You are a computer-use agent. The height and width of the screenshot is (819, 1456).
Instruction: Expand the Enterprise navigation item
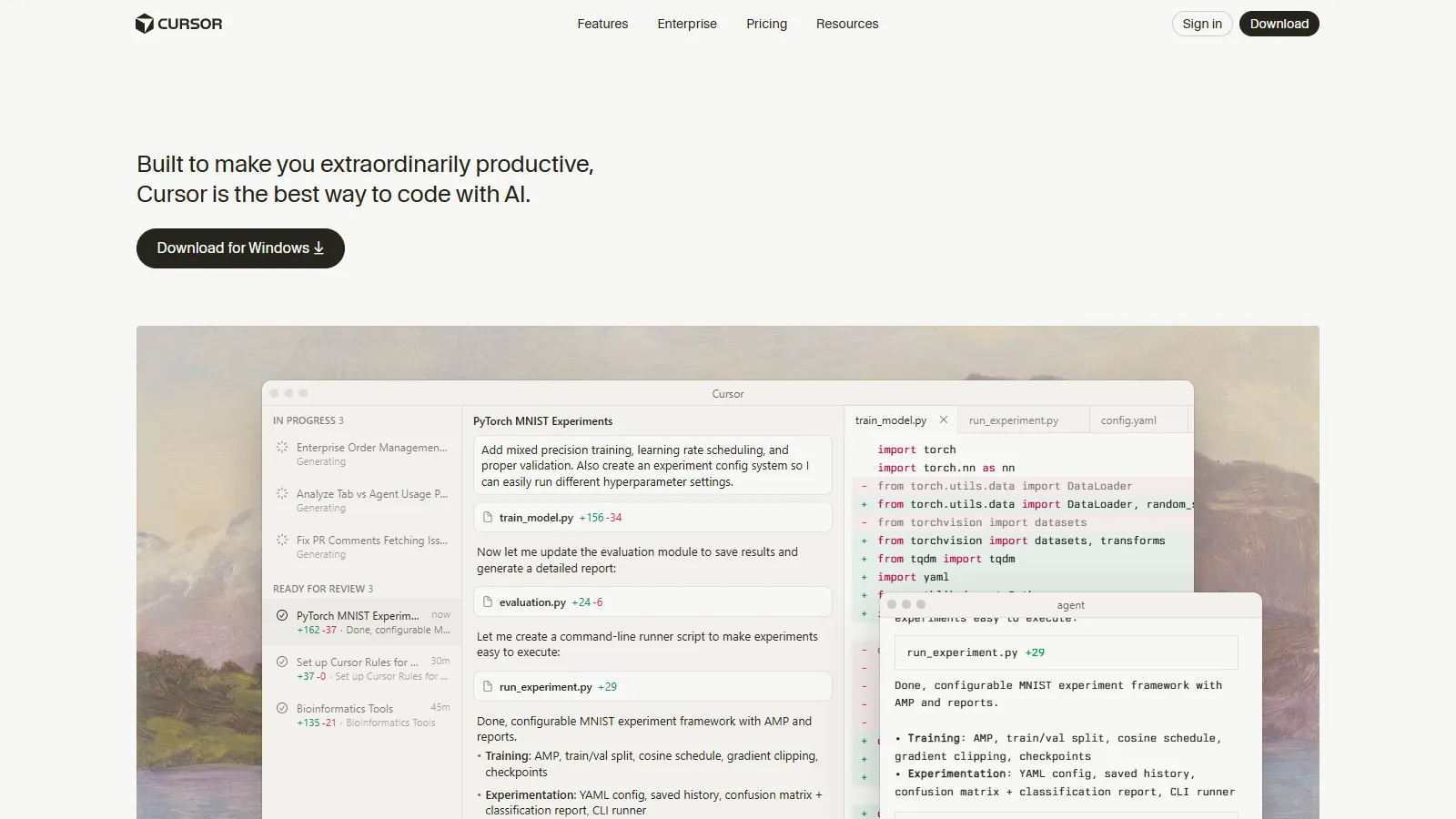click(687, 24)
